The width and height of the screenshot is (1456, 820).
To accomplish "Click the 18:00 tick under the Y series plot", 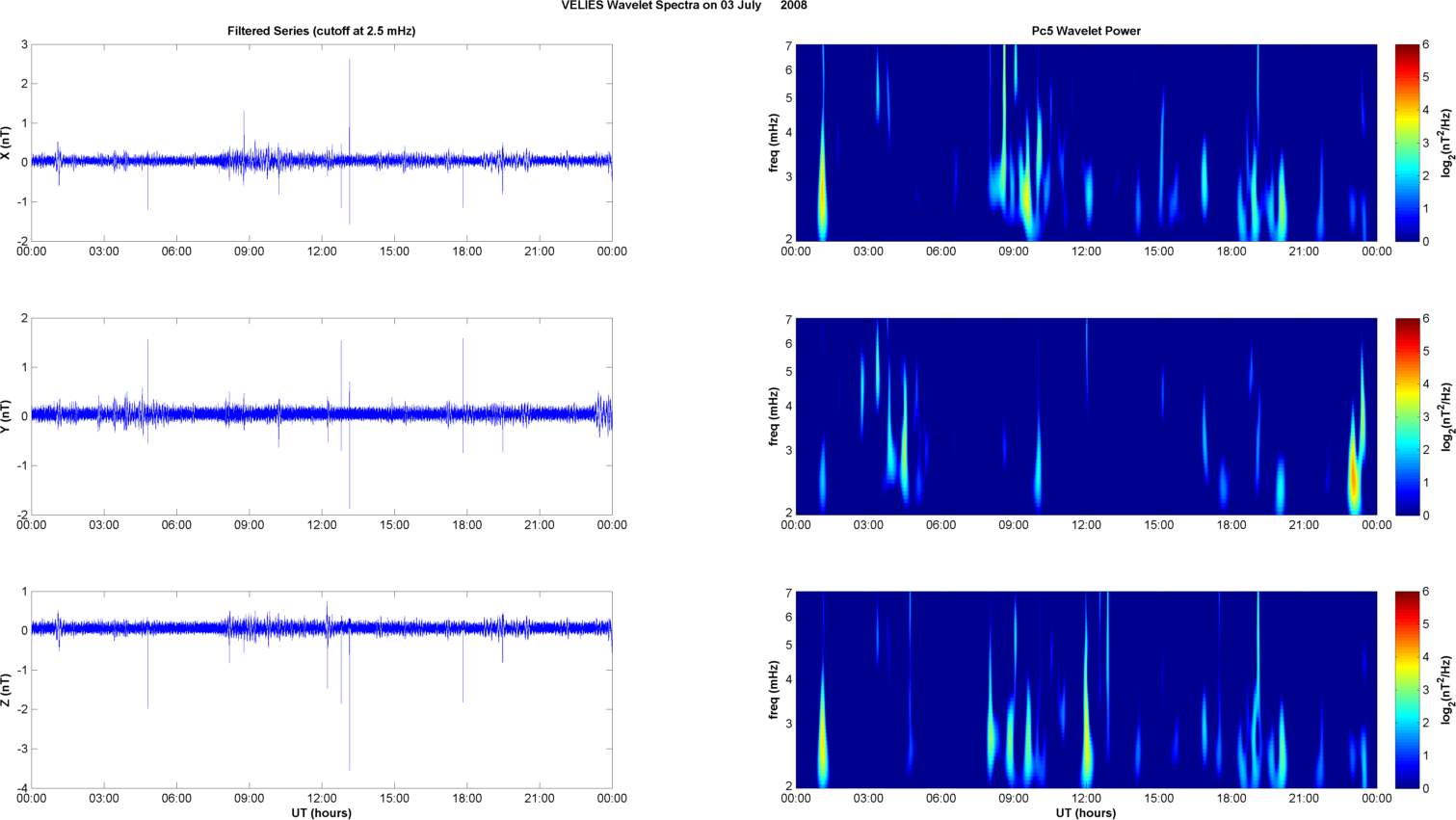I will [x=467, y=525].
